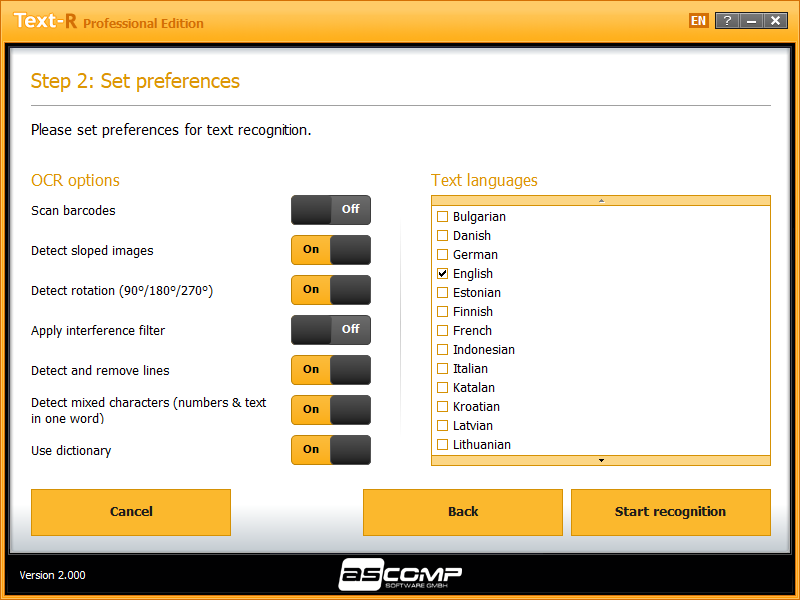This screenshot has height=600, width=800.
Task: Toggle Scan barcodes switch on
Action: tap(331, 210)
